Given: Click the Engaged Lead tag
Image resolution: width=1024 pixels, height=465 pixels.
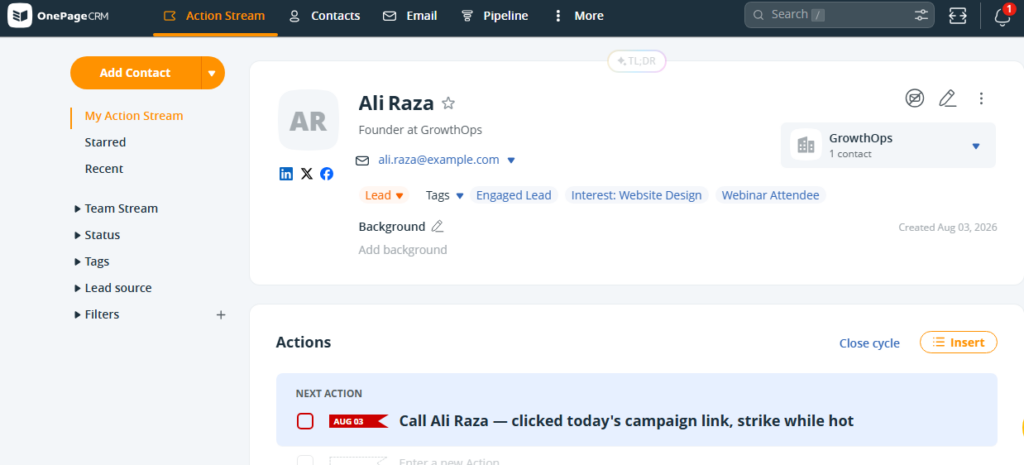Looking at the screenshot, I should coord(513,195).
